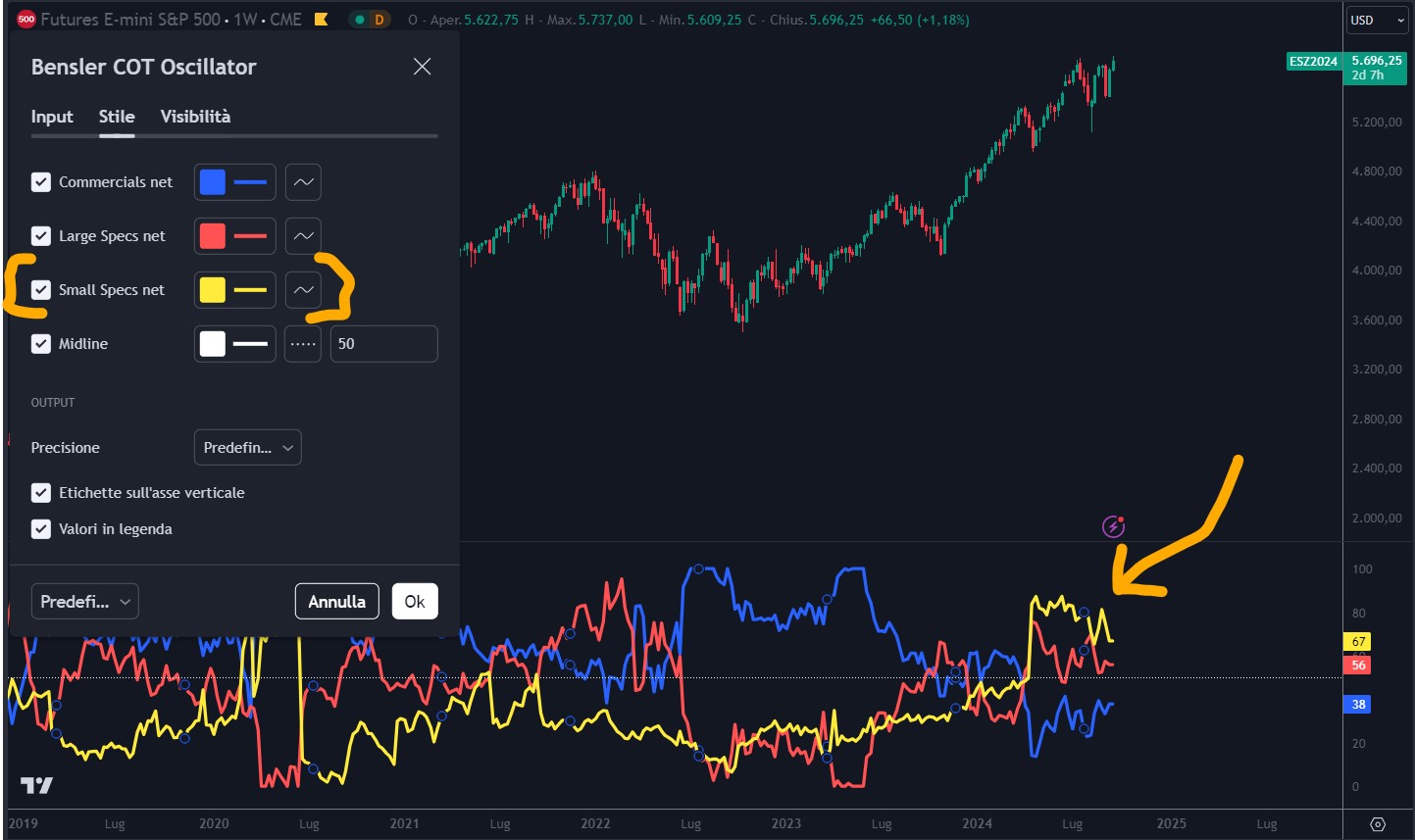Disable Valori in legenda checkbox
1415x840 pixels.
point(41,529)
